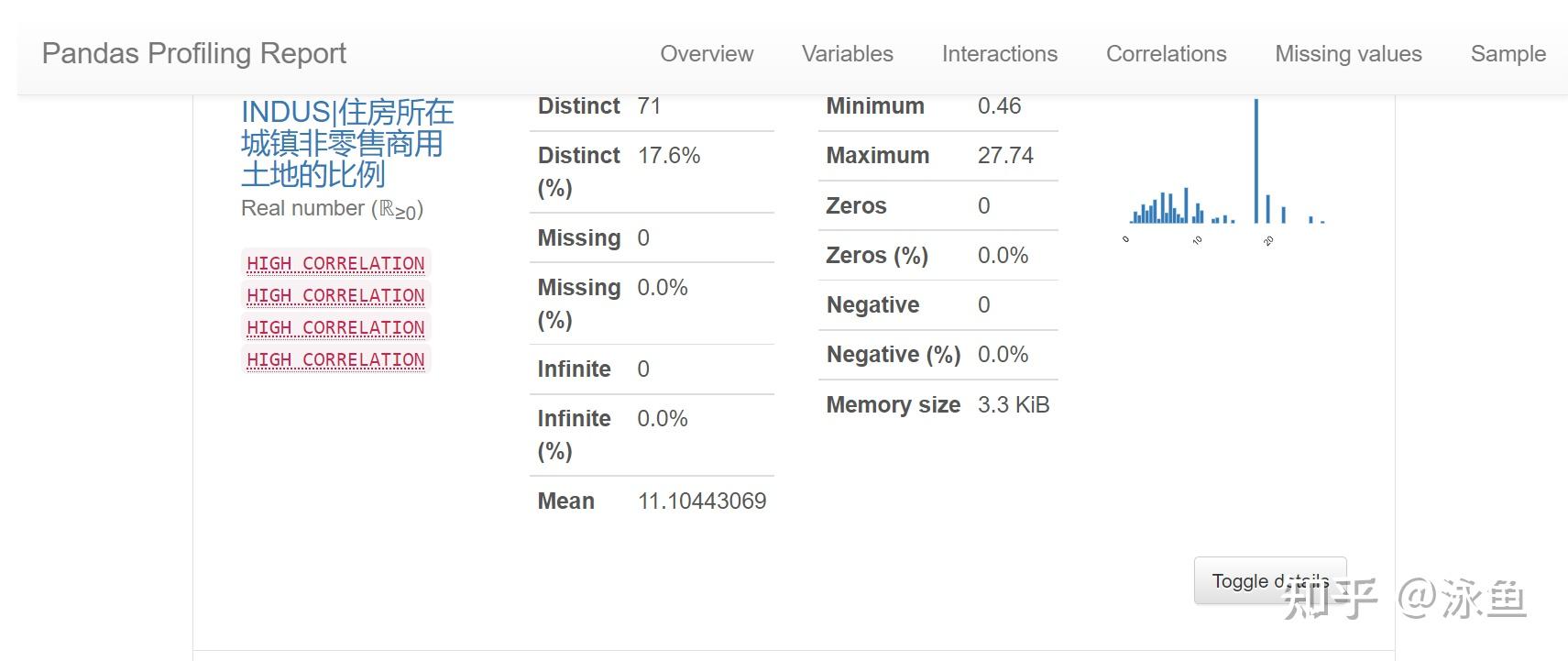Click the bottom HIGH CORRELATION badge
1568x661 pixels.
click(335, 360)
